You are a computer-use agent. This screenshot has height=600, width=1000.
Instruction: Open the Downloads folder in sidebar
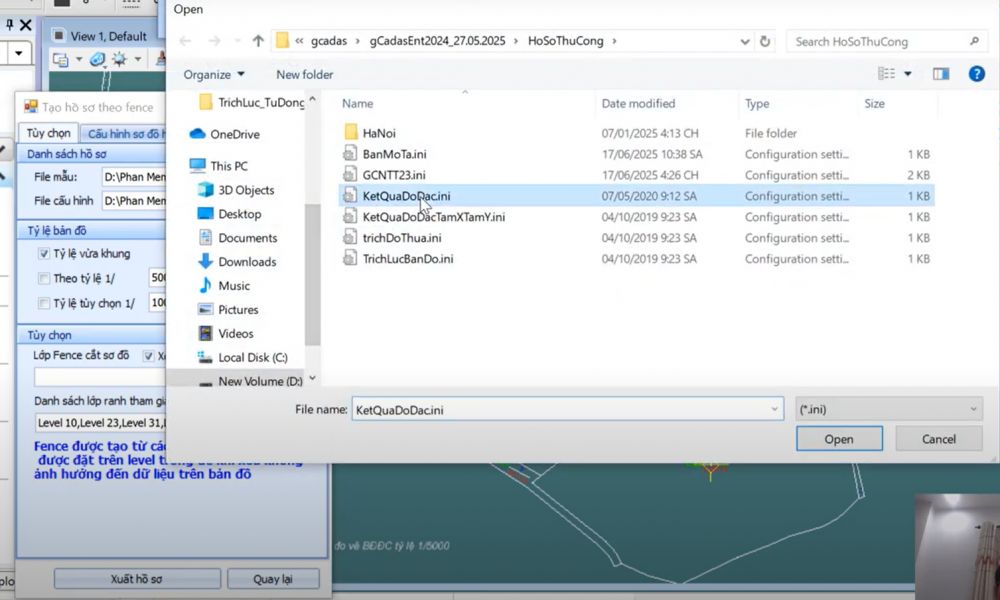(247, 262)
